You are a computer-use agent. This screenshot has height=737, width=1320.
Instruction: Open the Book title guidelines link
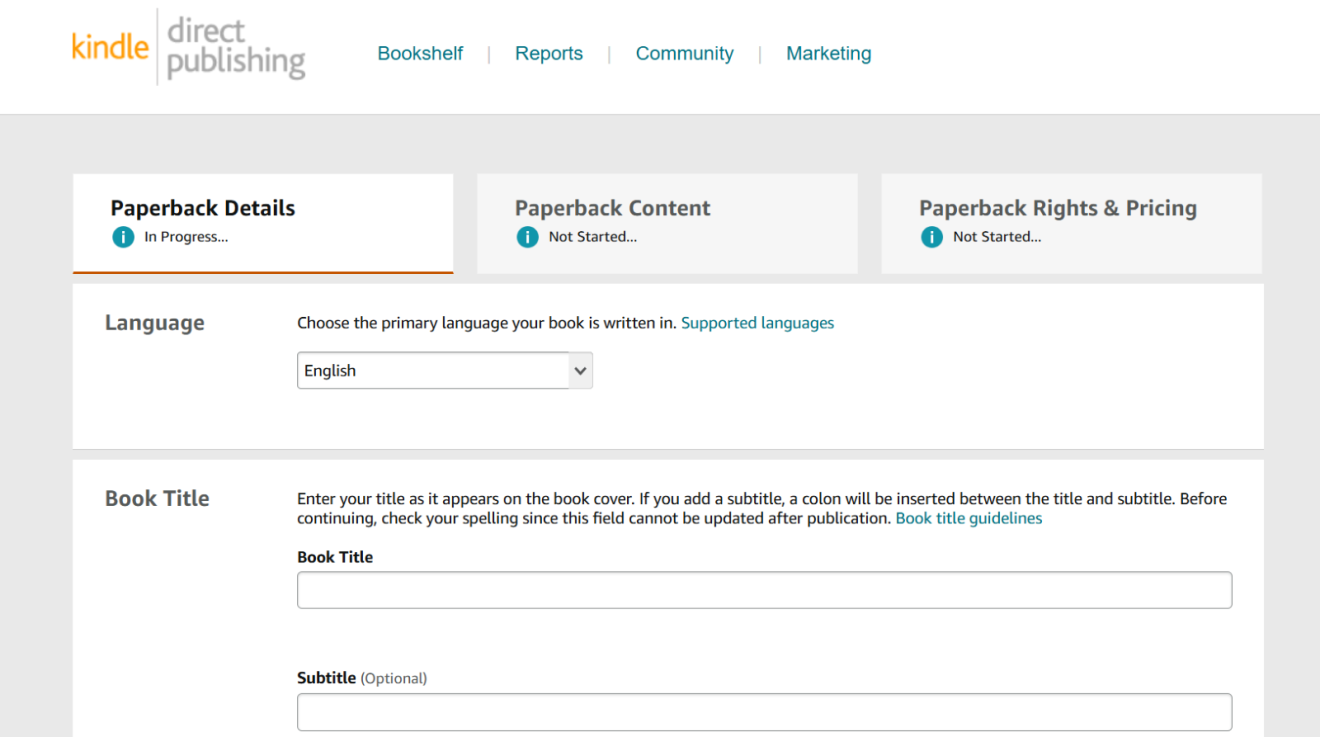[x=968, y=518]
